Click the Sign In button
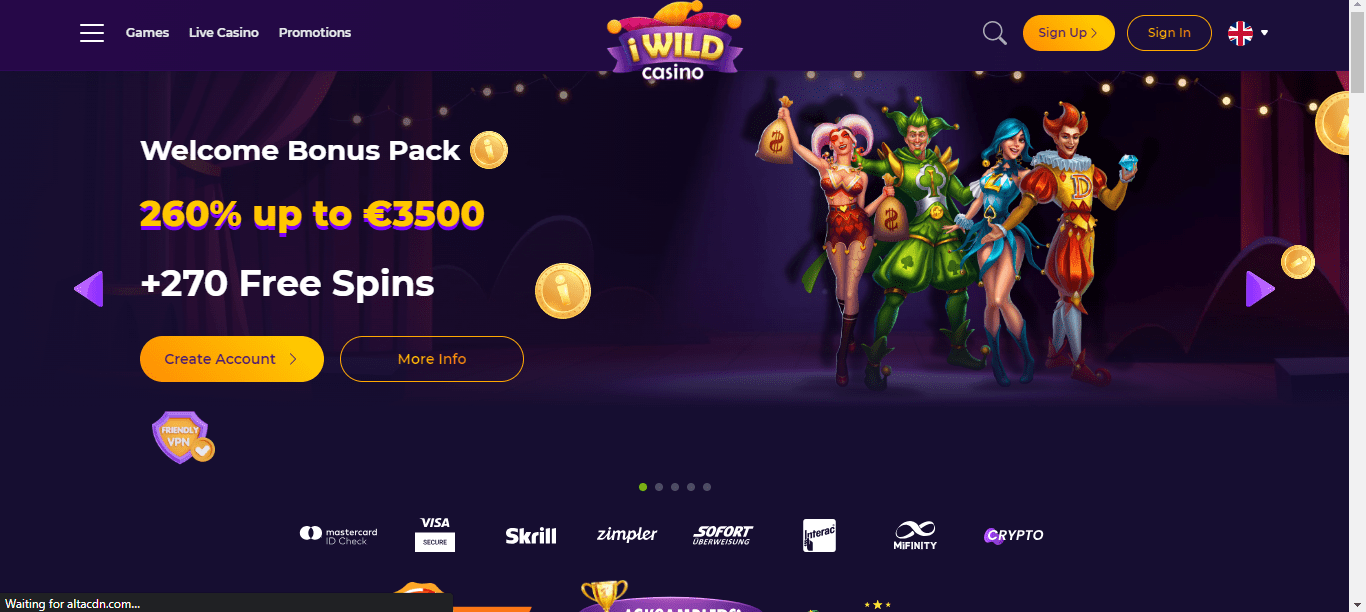 [x=1169, y=33]
